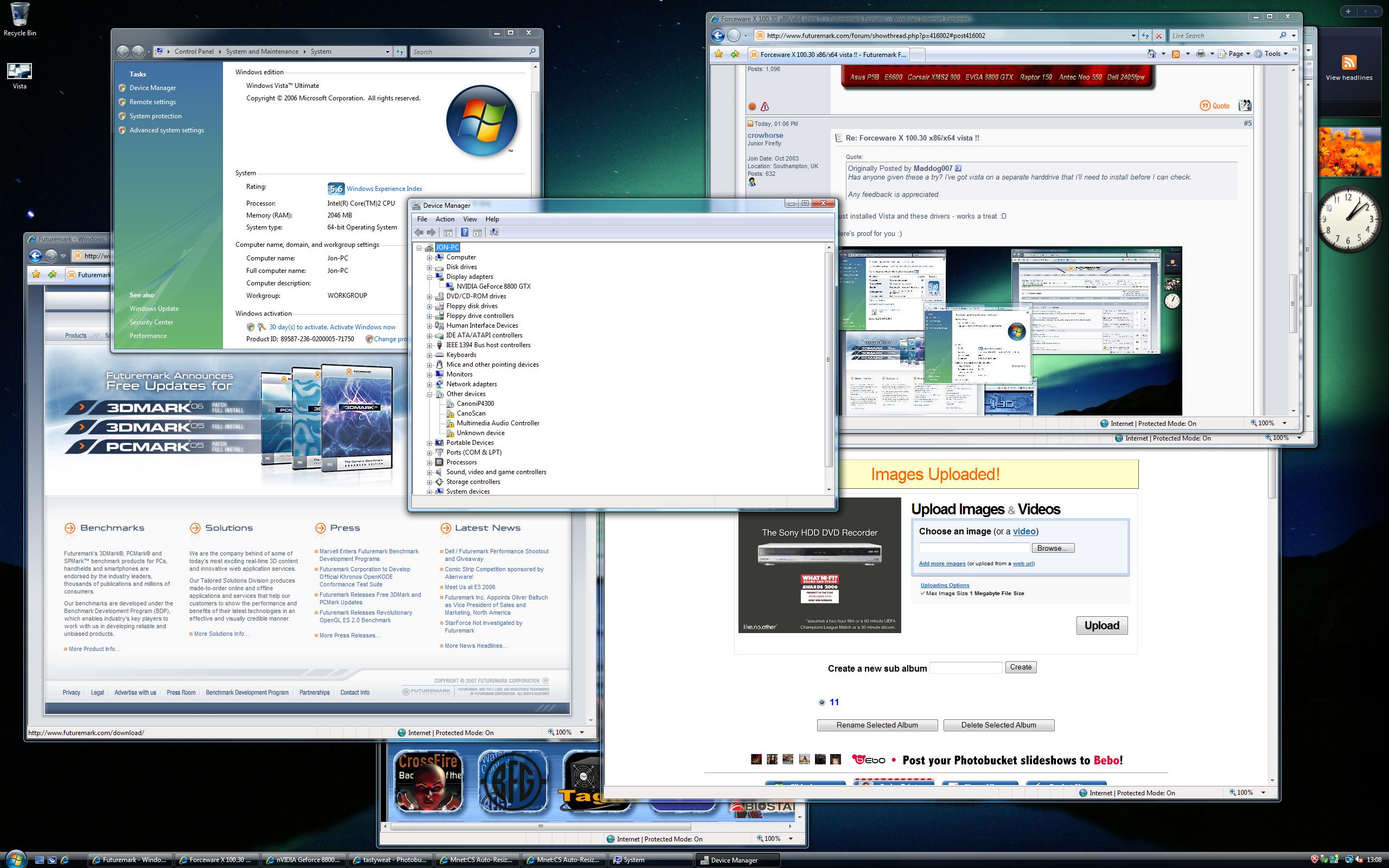This screenshot has height=868, width=1389.
Task: Expand Network adapters node
Action: coord(429,384)
